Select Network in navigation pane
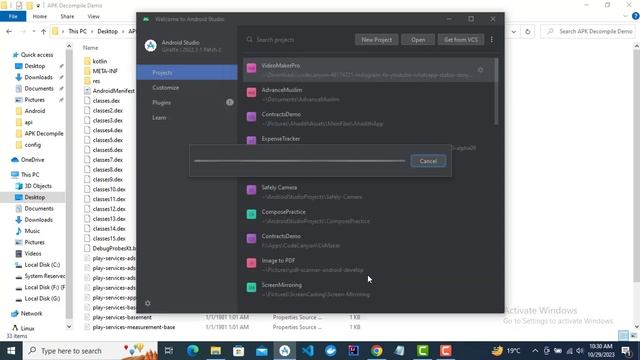The width and height of the screenshot is (640, 360). tap(31, 313)
